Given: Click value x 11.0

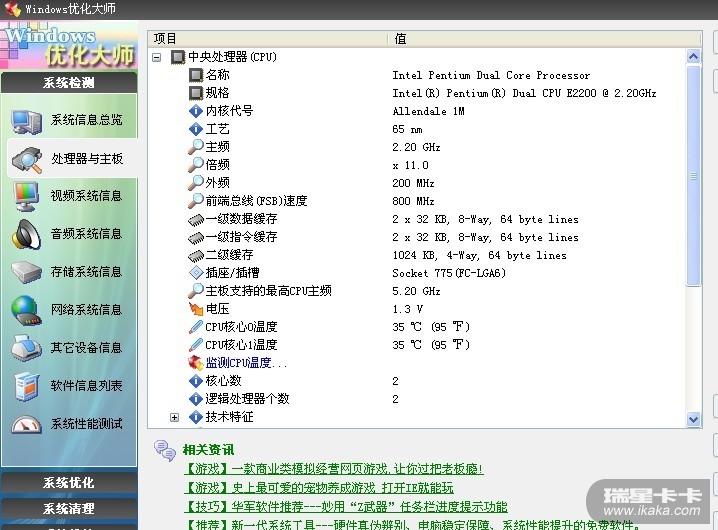Looking at the screenshot, I should [410, 165].
